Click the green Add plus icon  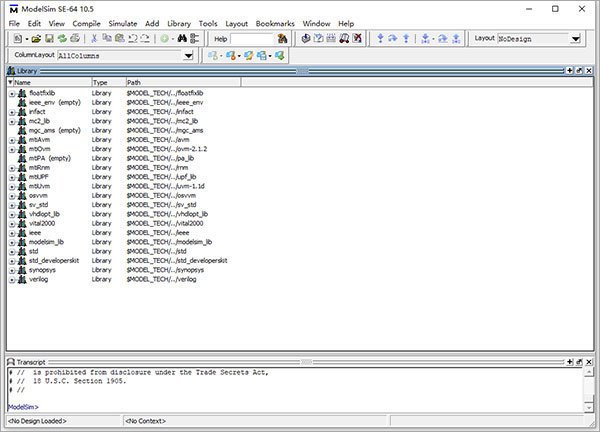165,39
